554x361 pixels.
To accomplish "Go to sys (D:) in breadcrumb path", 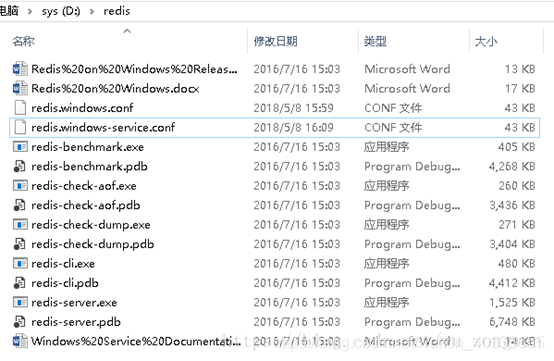I will [x=61, y=11].
